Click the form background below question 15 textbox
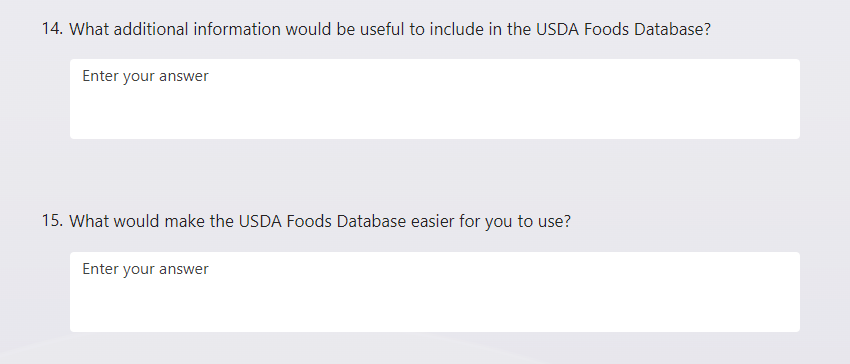The height and width of the screenshot is (364, 850). click(425, 348)
